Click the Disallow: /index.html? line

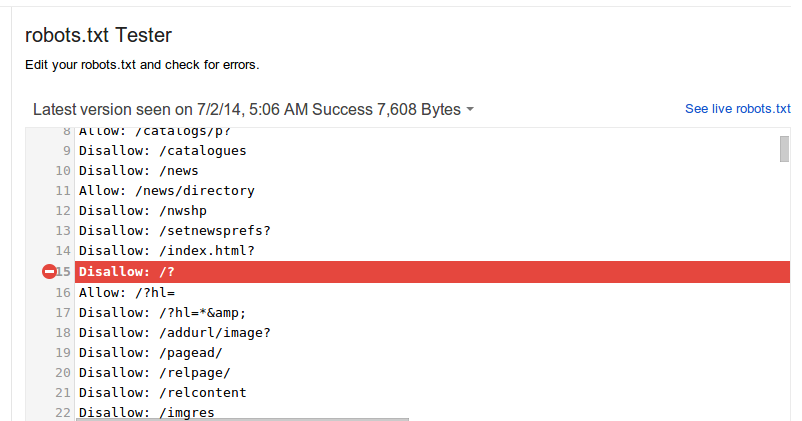click(x=166, y=251)
